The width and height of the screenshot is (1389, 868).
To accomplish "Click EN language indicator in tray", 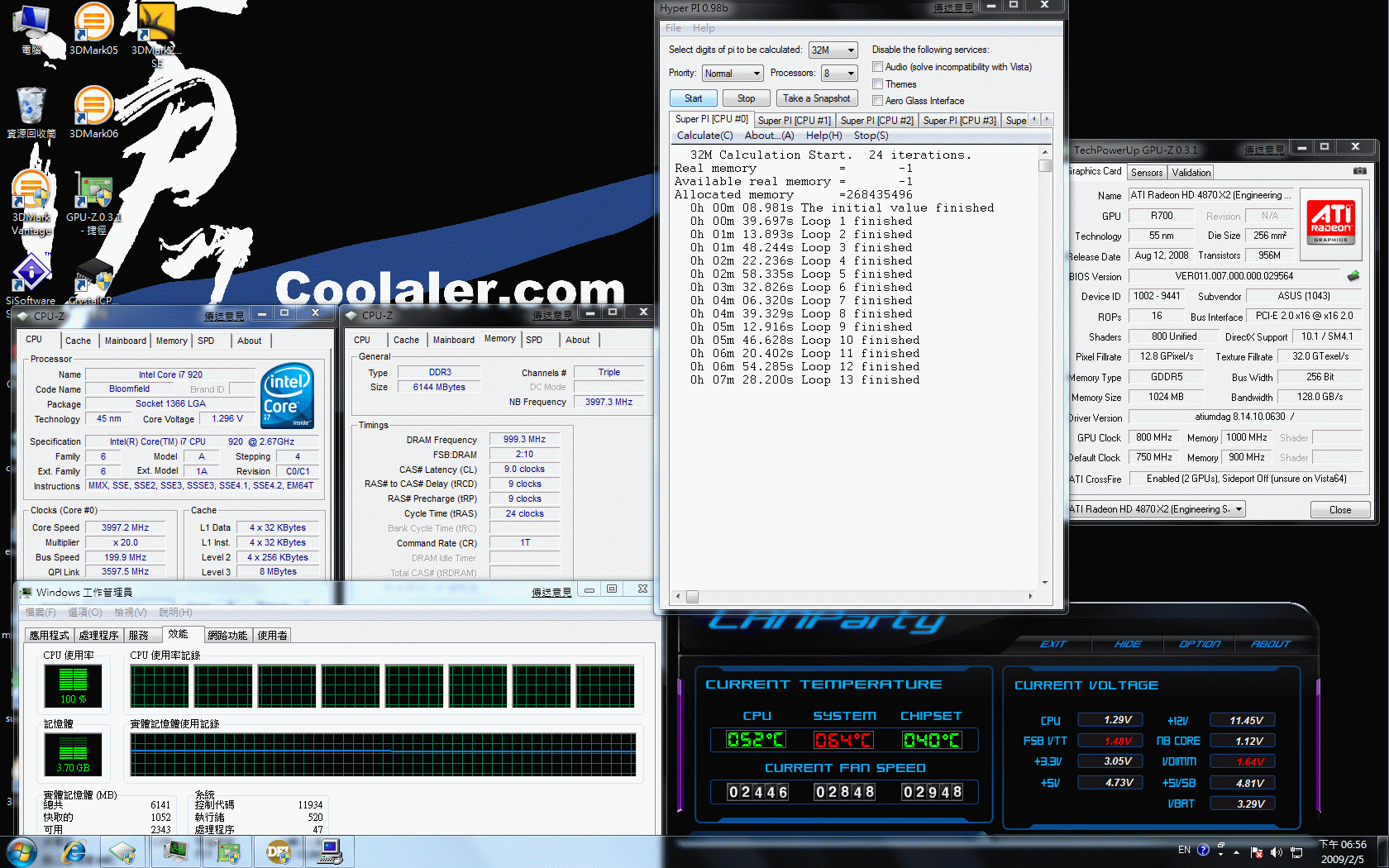I will tap(1184, 850).
